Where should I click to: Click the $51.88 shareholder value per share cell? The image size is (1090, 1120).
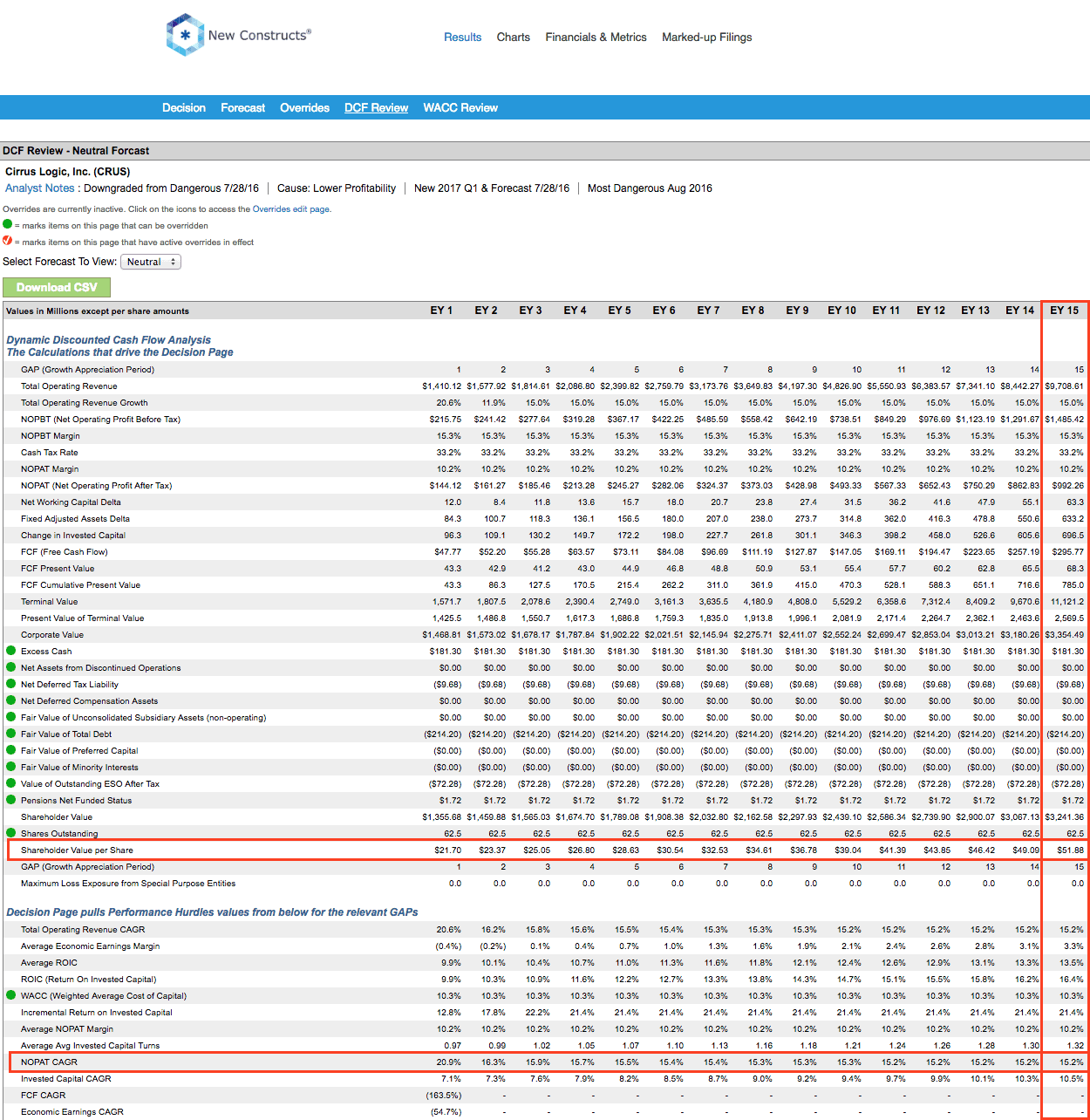tap(1071, 850)
